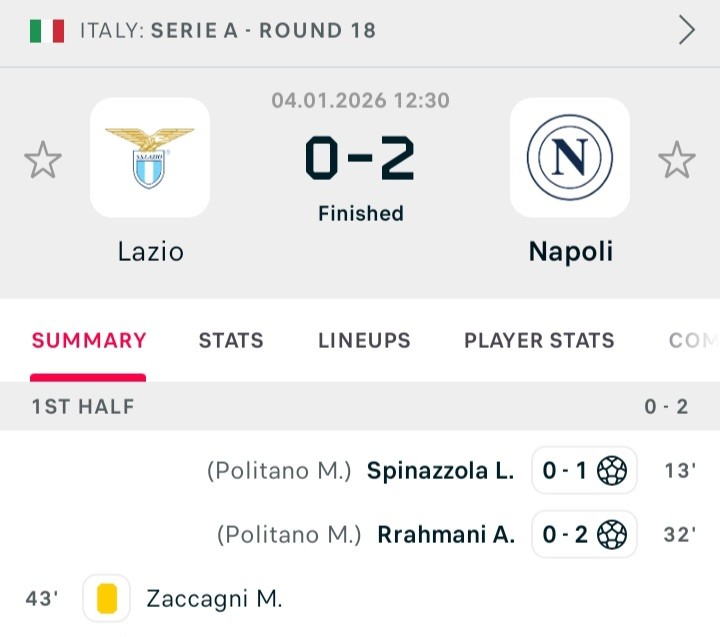Click the 1st Half section header

(x=83, y=406)
